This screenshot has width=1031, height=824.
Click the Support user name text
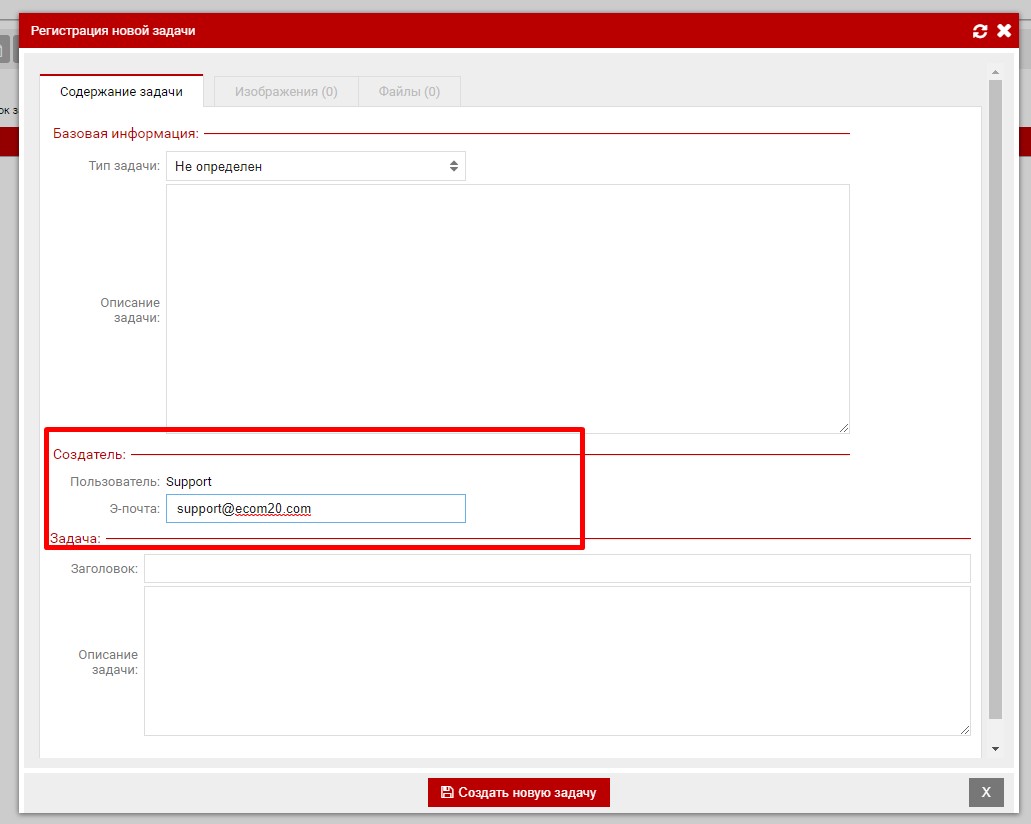click(x=189, y=482)
